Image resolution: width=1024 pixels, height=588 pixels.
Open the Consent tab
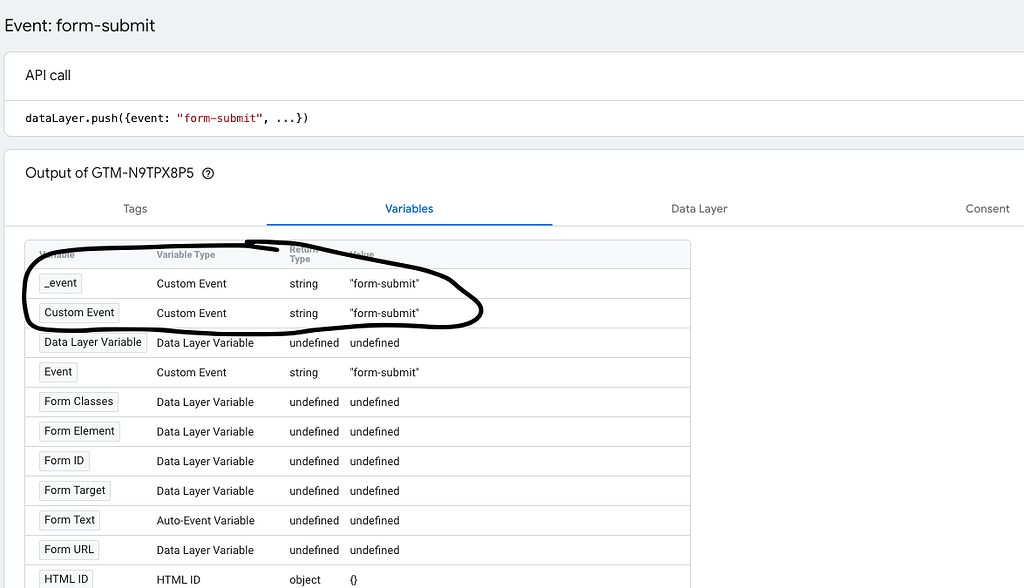tap(987, 209)
